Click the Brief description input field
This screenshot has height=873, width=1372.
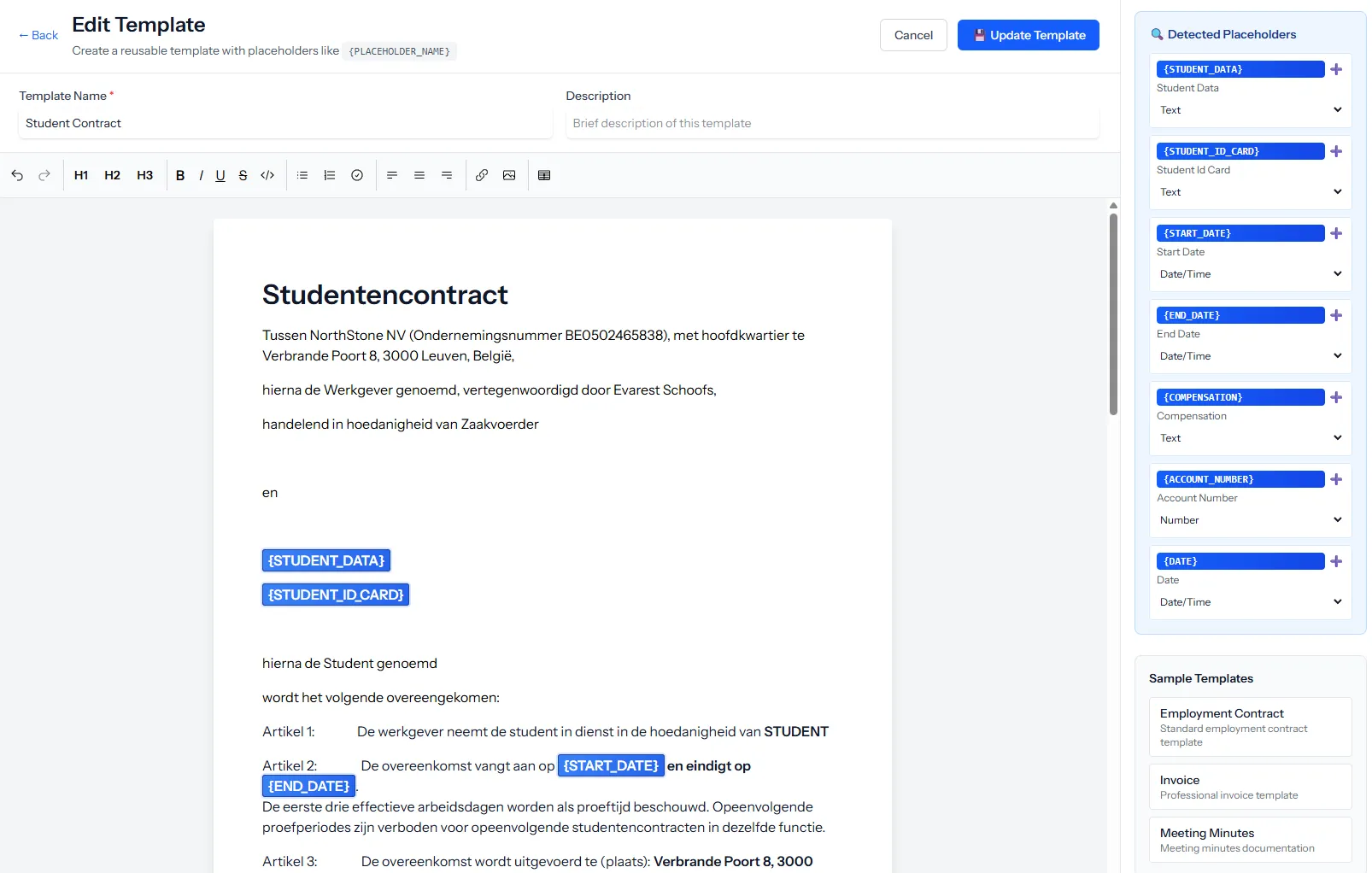pos(831,123)
